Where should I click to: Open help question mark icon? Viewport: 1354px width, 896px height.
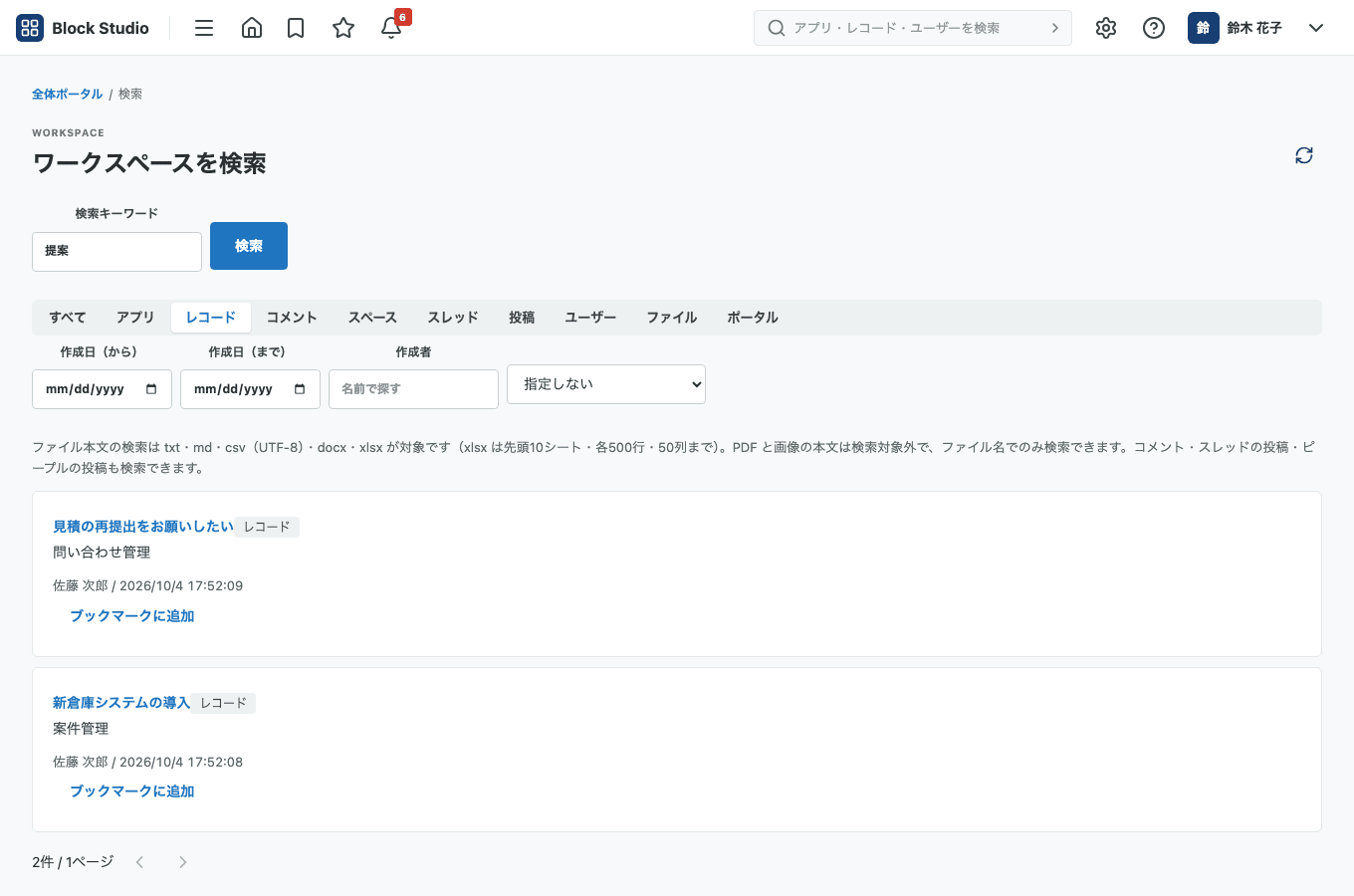point(1154,28)
